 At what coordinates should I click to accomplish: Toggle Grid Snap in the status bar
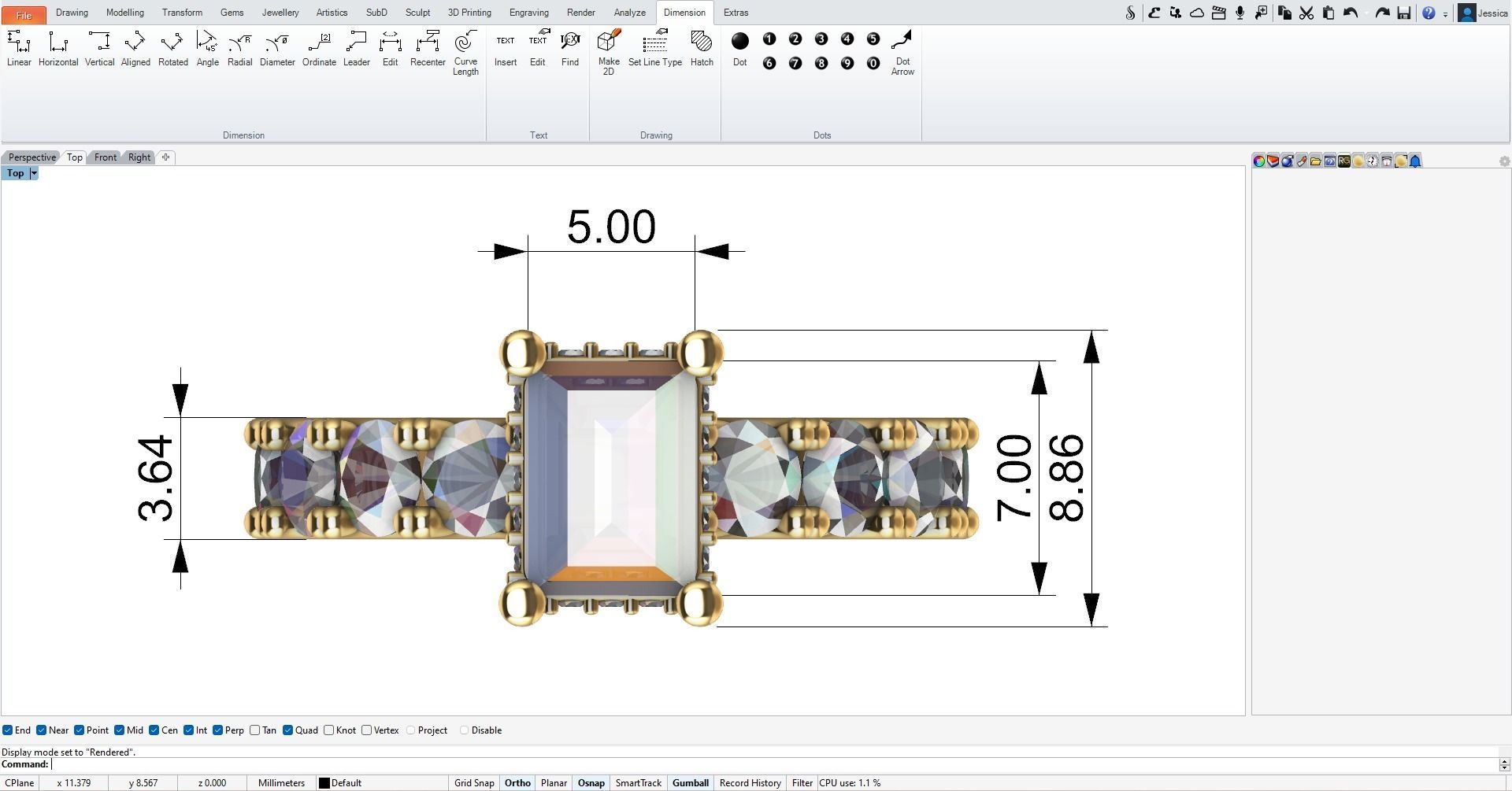[x=474, y=783]
